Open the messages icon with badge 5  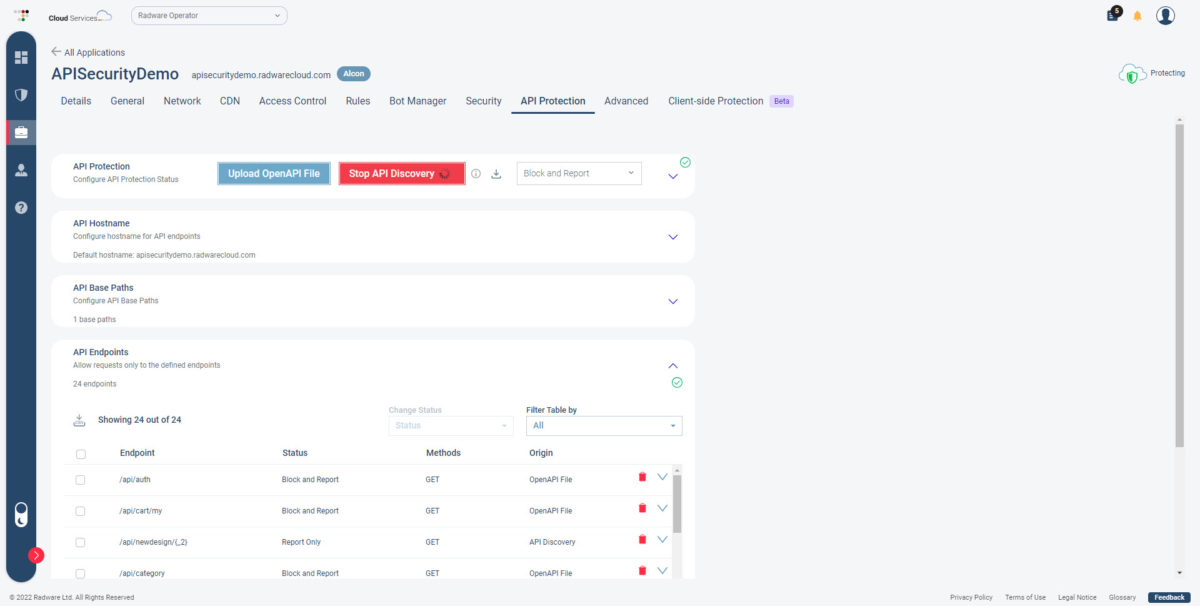click(1112, 15)
